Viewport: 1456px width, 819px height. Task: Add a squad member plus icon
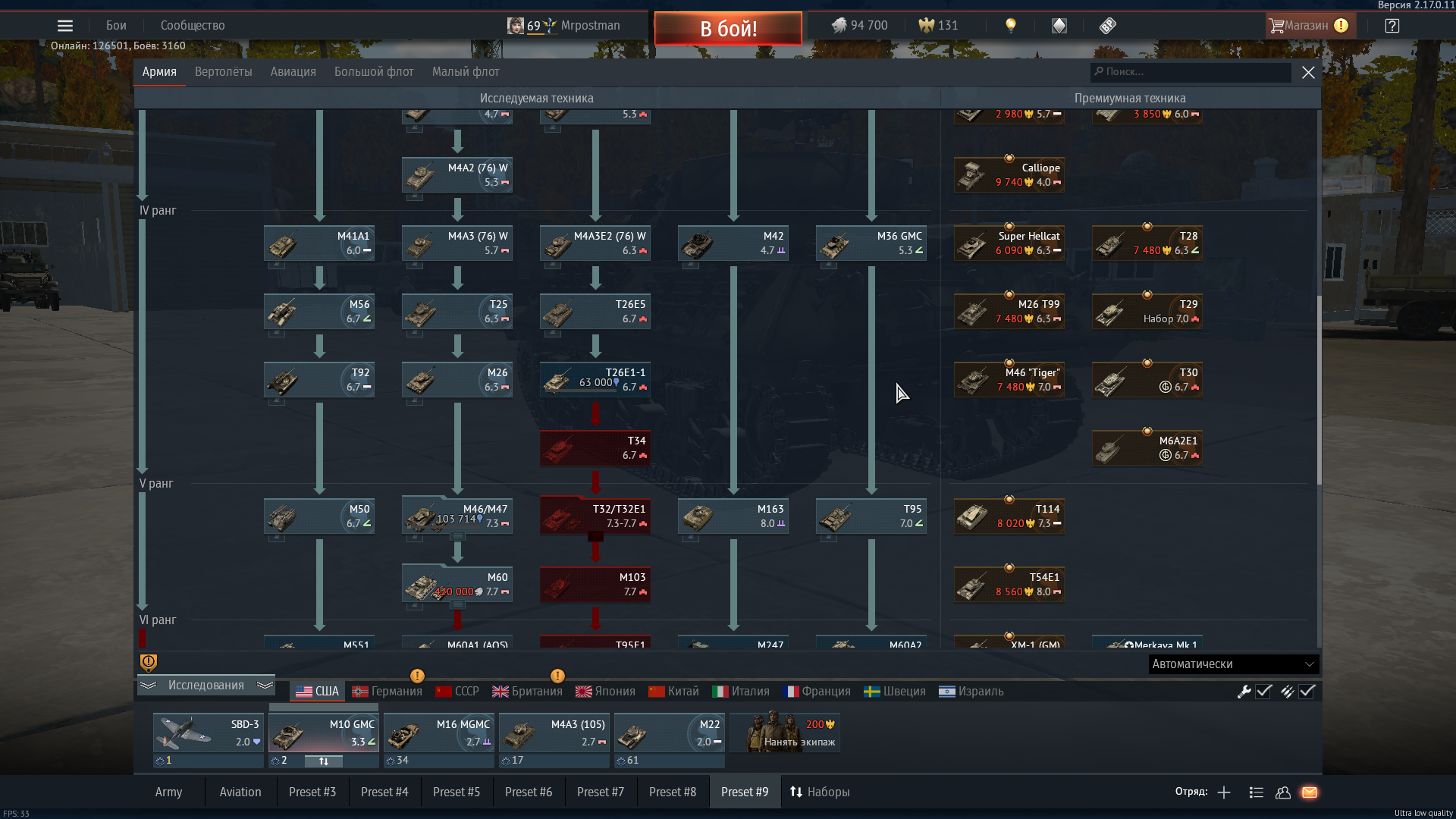pyautogui.click(x=1224, y=792)
